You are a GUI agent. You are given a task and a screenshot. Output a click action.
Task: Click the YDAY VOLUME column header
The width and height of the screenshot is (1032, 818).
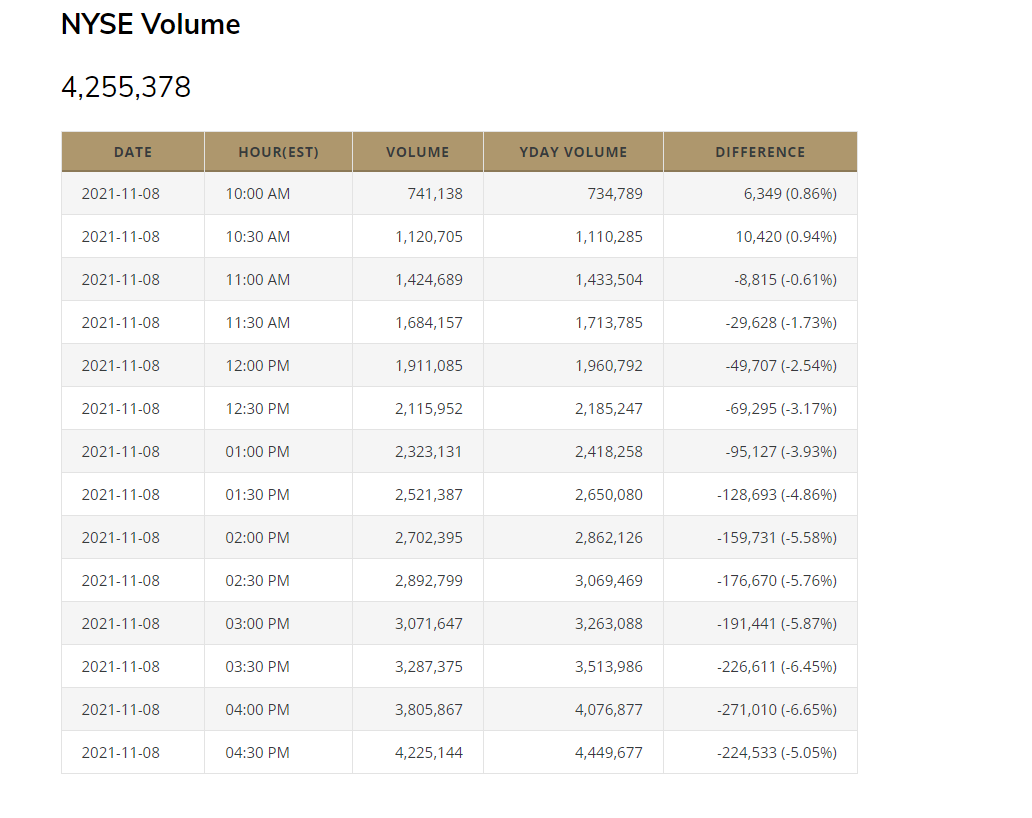tap(573, 152)
